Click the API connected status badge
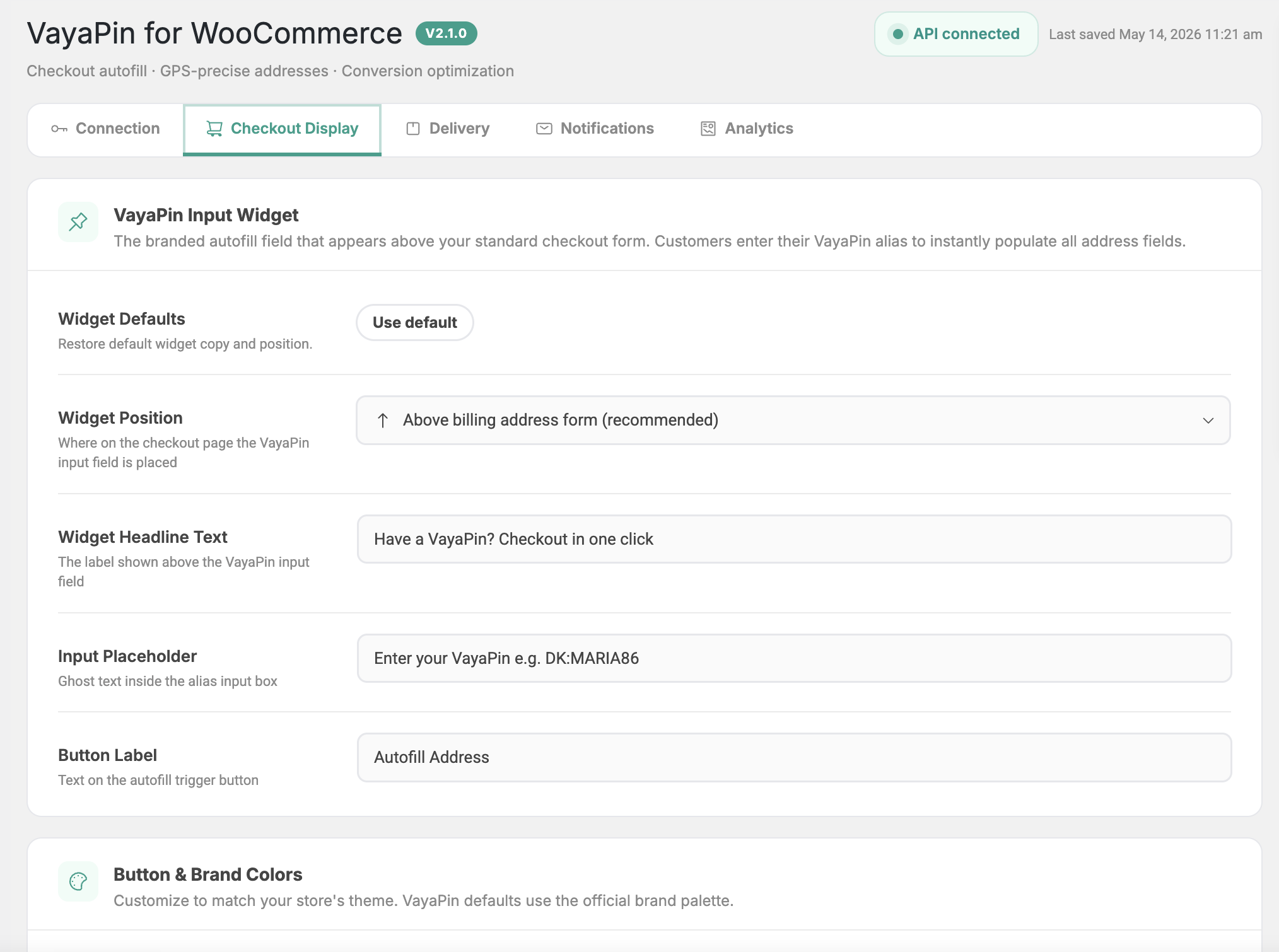 pyautogui.click(x=956, y=34)
